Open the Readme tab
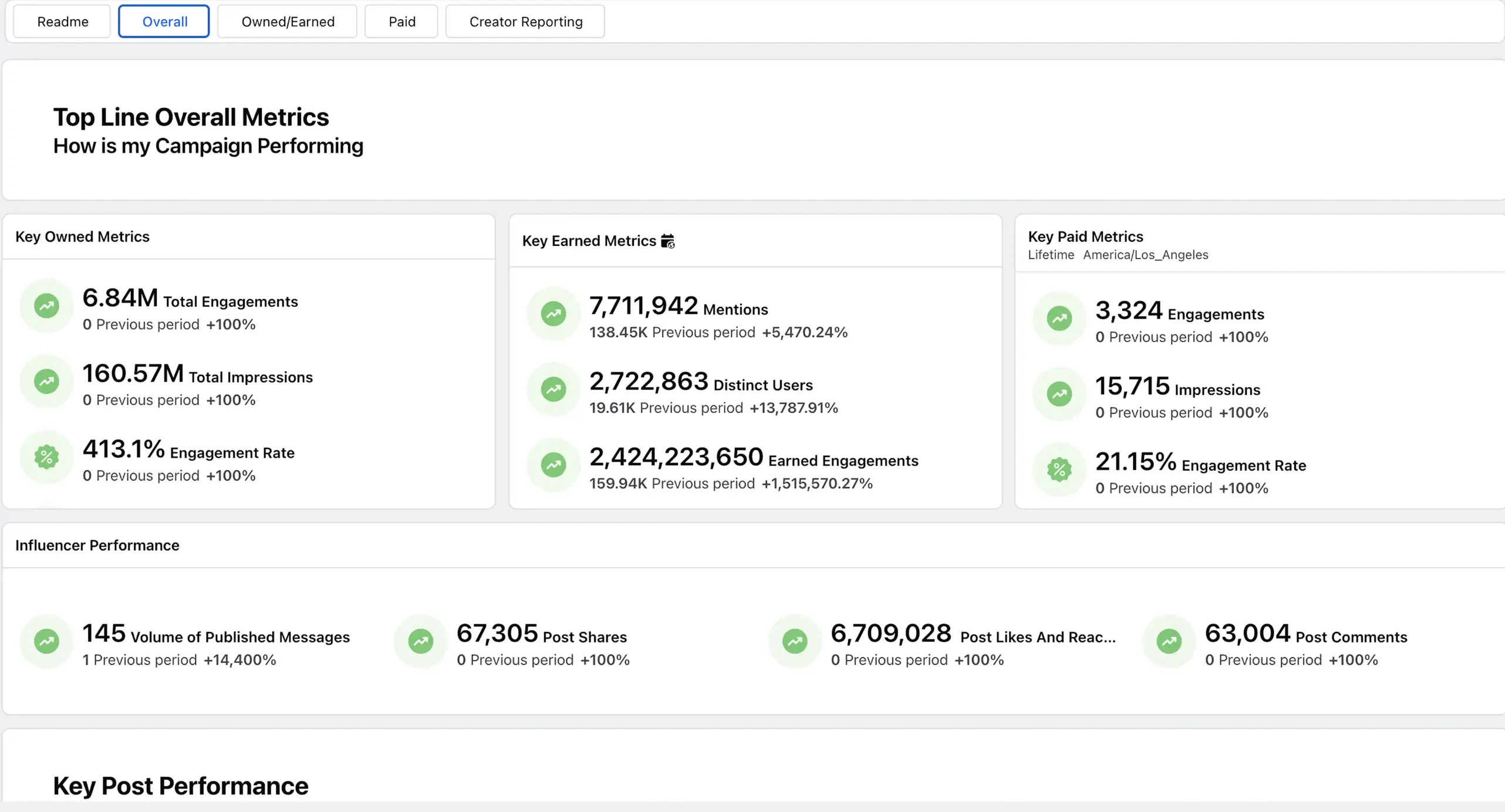This screenshot has height=812, width=1505. tap(62, 22)
